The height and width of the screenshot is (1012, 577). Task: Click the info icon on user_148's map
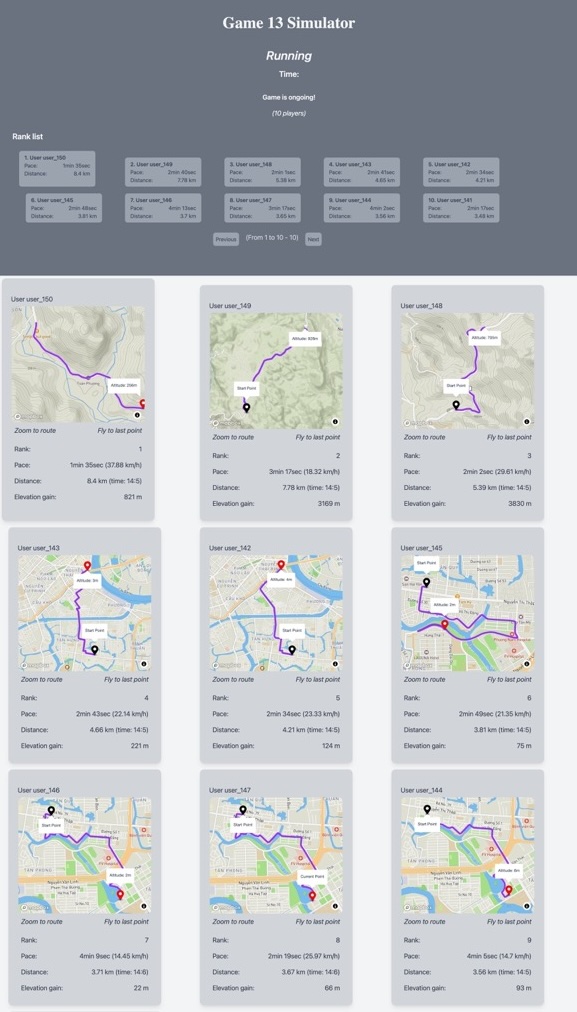coord(527,421)
